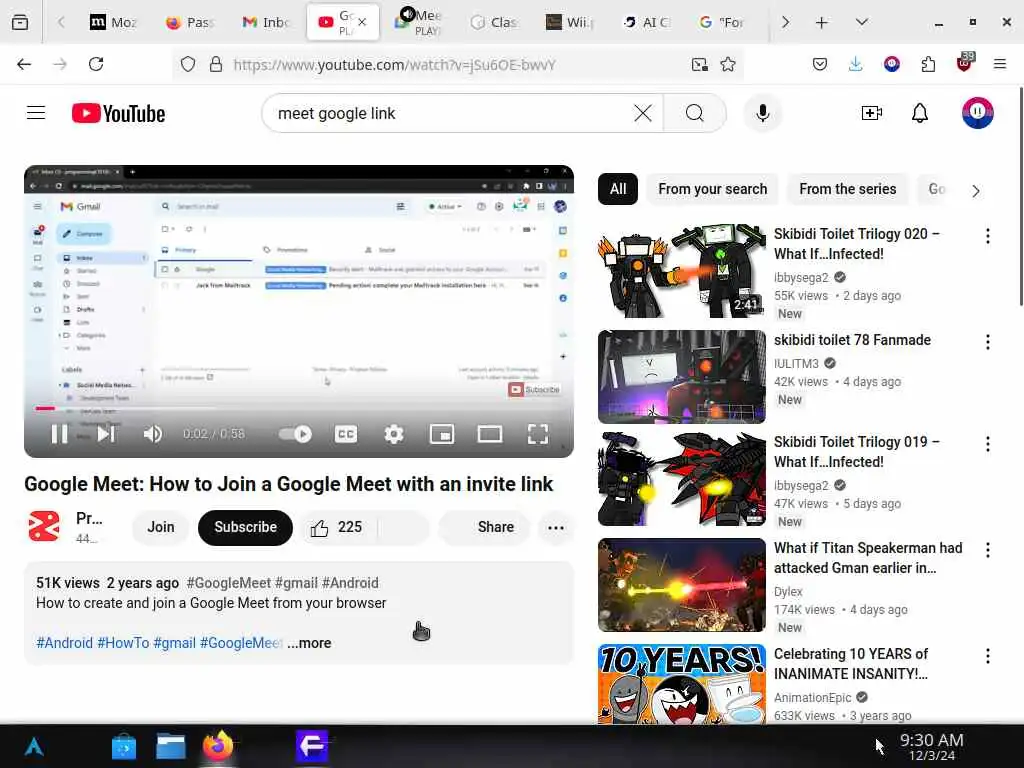Show more filter chips with right arrow
Image resolution: width=1024 pixels, height=768 pixels.
pos(976,191)
